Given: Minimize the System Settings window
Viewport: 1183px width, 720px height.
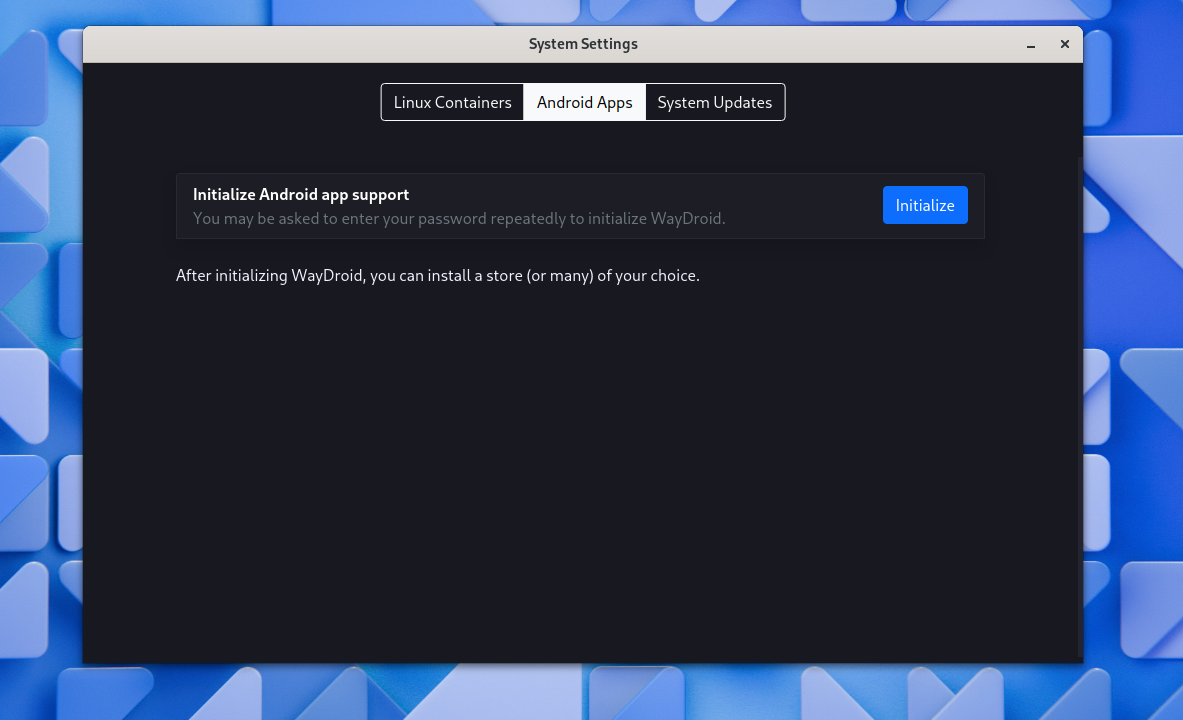Looking at the screenshot, I should tap(1031, 45).
